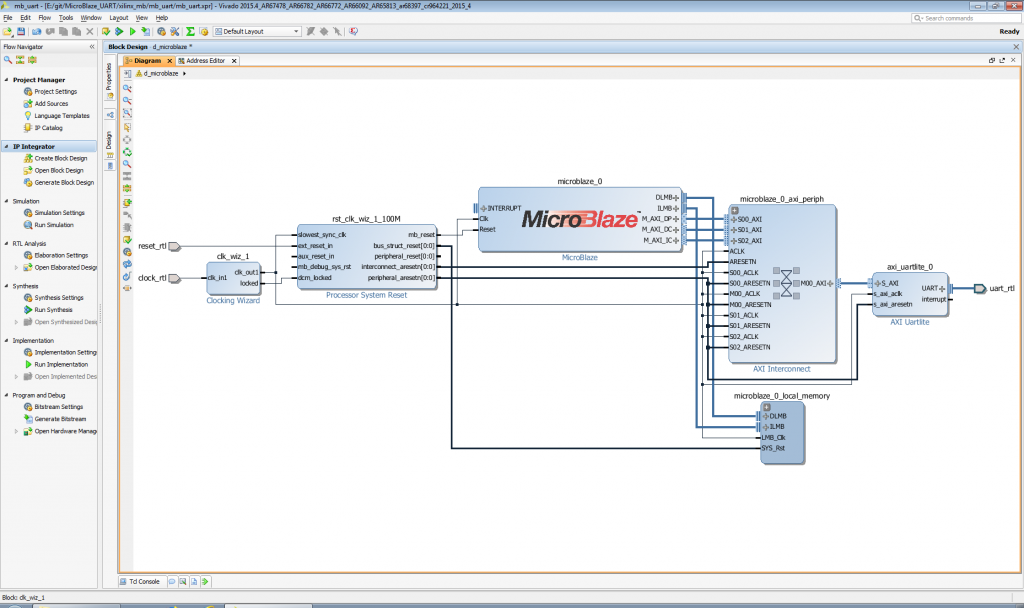Open Project Summary via the sigma toolbar icon
The height and width of the screenshot is (608, 1024).
[x=190, y=31]
